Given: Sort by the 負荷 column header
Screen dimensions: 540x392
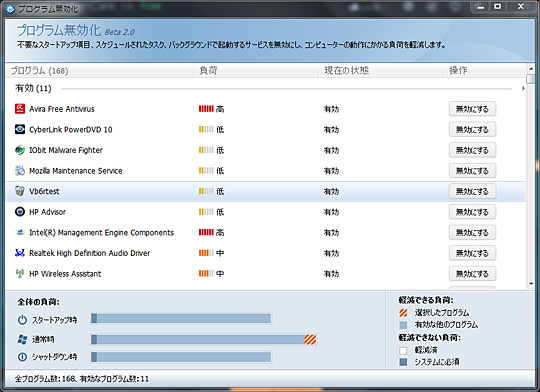Looking at the screenshot, I should [256, 71].
